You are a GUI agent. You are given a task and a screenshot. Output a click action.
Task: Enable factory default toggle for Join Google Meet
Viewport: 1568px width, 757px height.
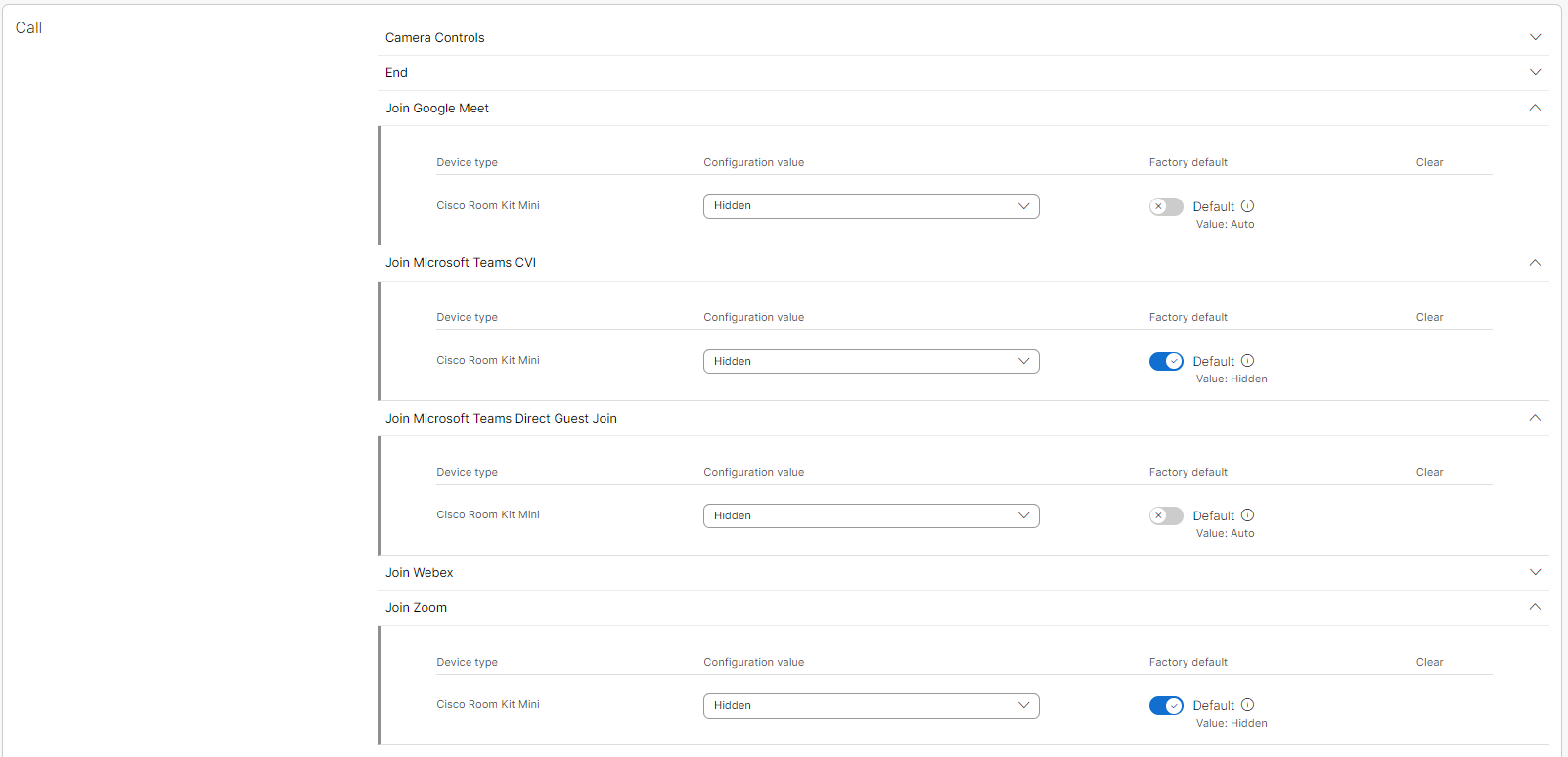click(1166, 206)
